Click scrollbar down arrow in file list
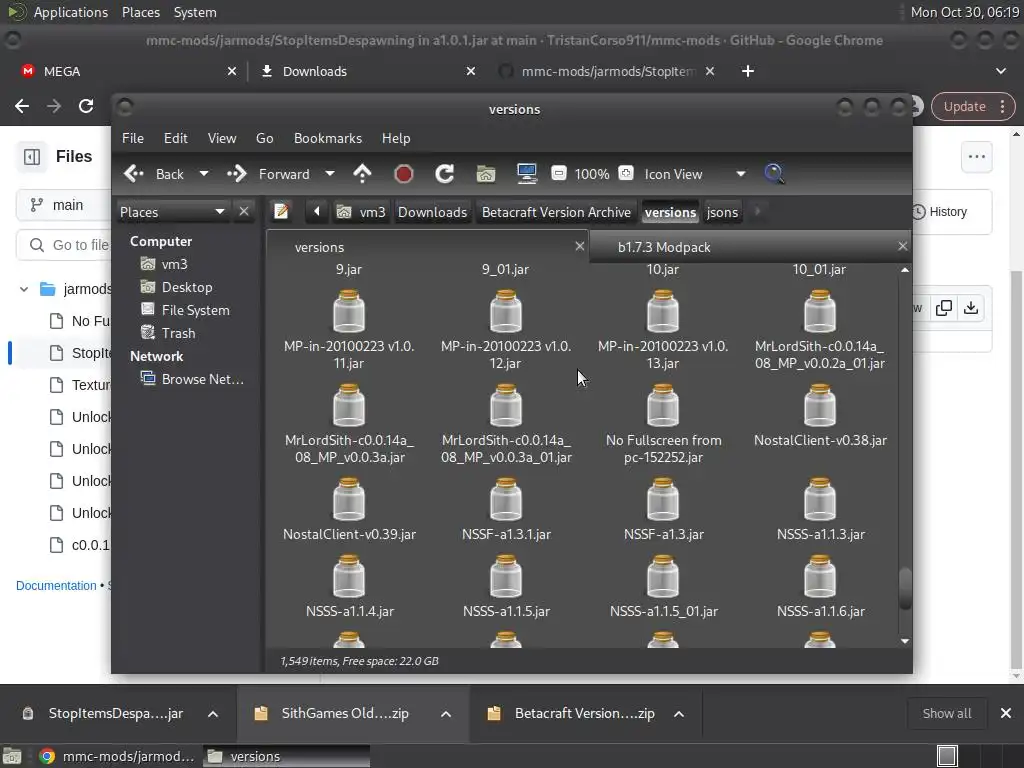 pos(905,641)
